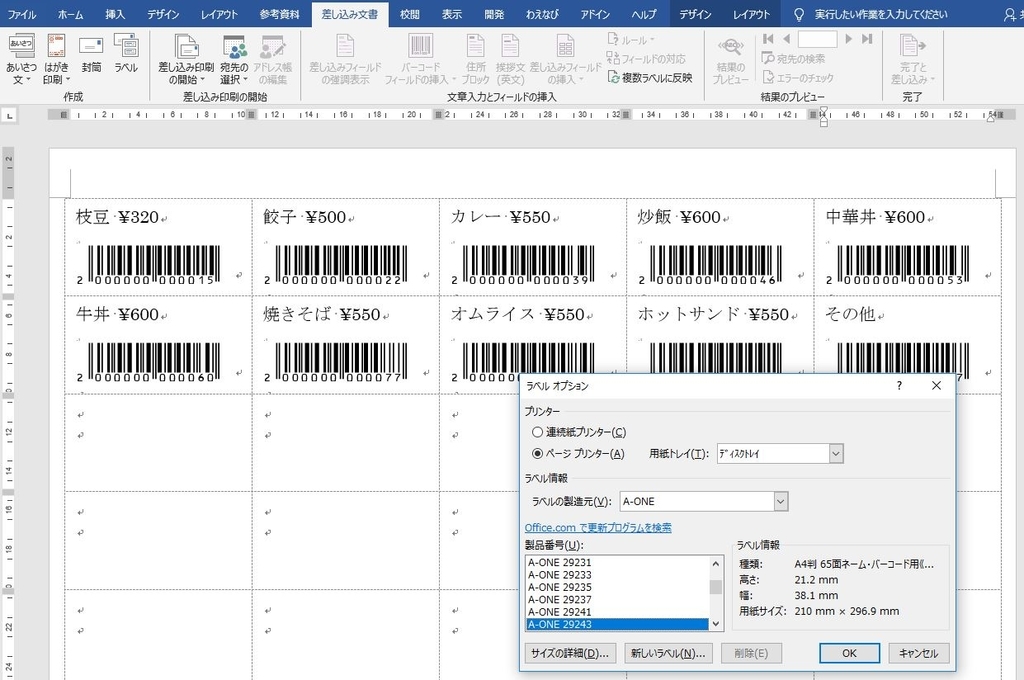
Task: Switch to the 挿入 tab
Action: coord(115,14)
